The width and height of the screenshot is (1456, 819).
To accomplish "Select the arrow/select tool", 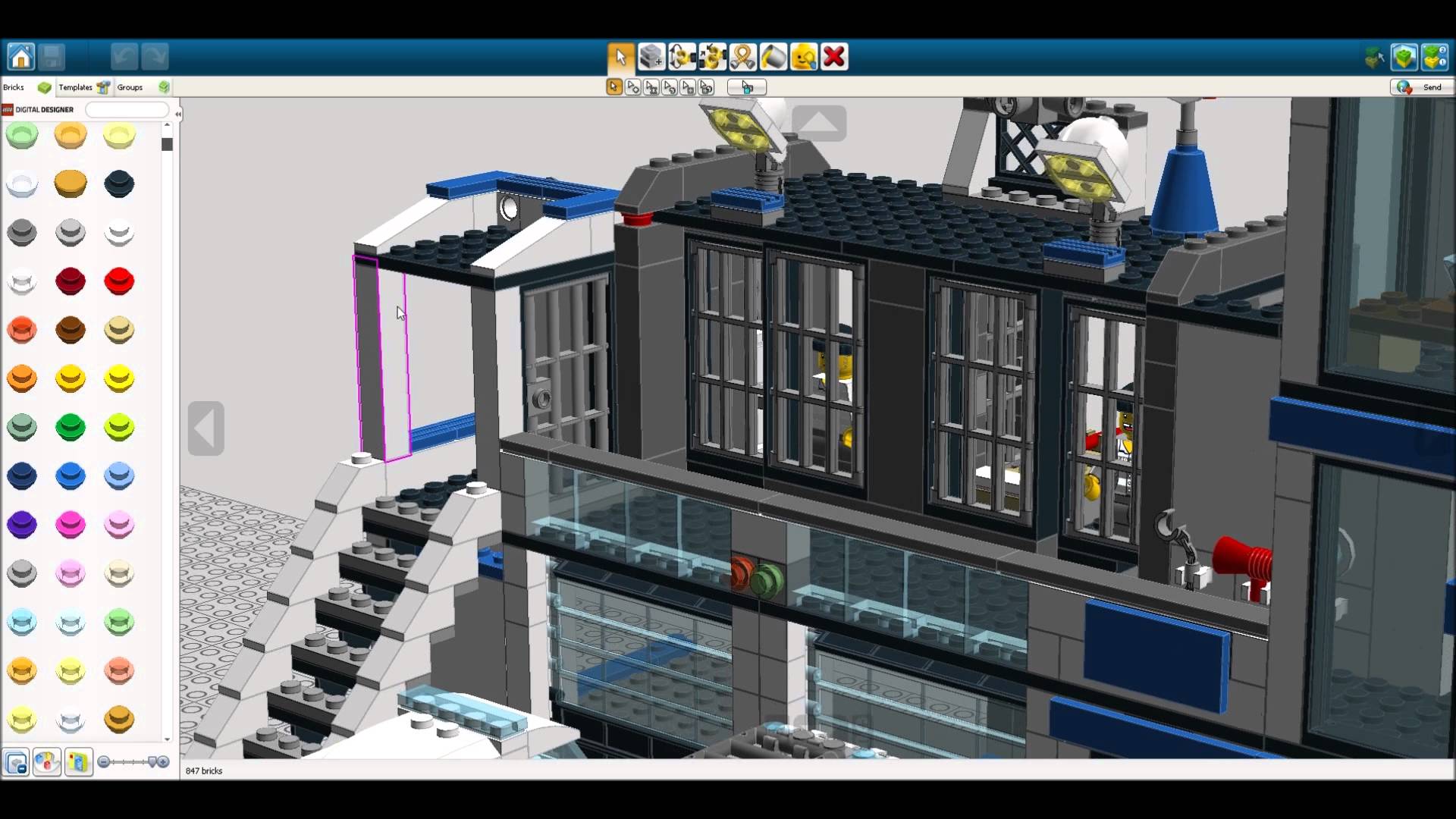I will (x=619, y=57).
